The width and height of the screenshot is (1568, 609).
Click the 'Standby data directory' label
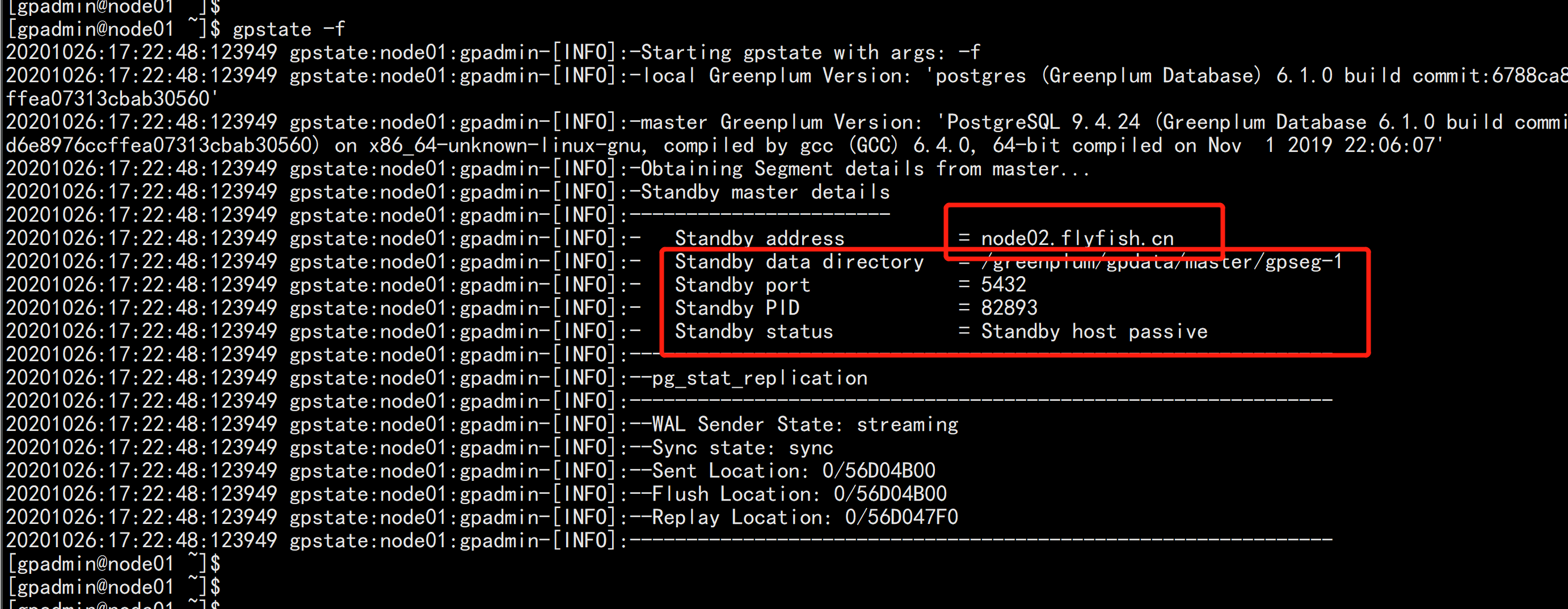tap(799, 261)
